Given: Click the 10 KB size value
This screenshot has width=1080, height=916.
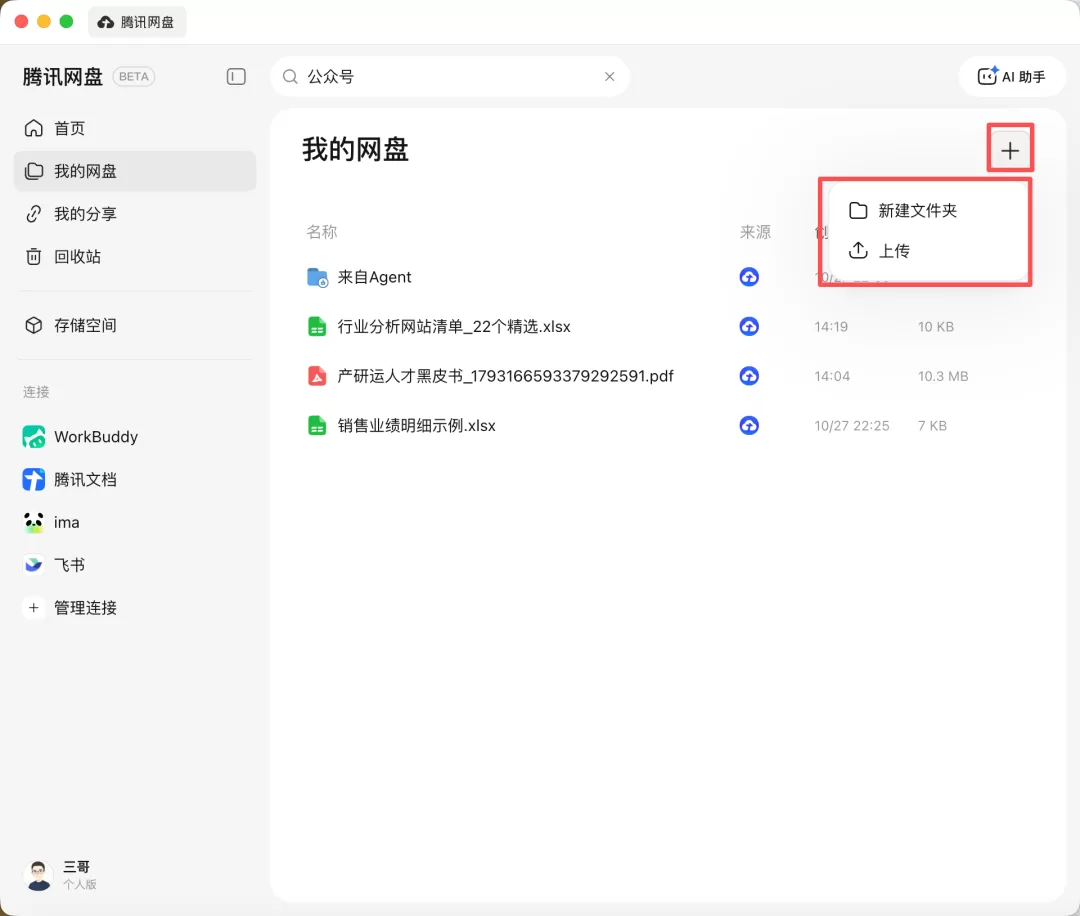Looking at the screenshot, I should tap(935, 326).
